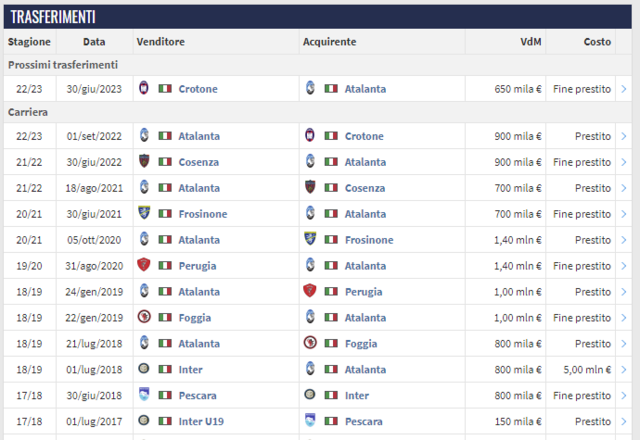Click Inter crest in 01/lug/2018 row

pos(144,369)
